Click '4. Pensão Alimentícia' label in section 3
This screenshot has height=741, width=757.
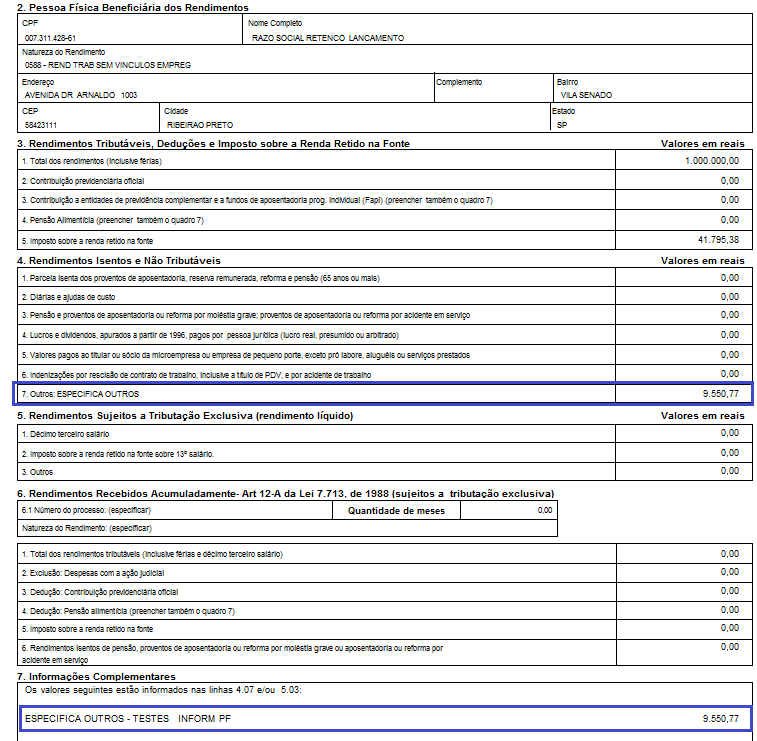pos(113,220)
